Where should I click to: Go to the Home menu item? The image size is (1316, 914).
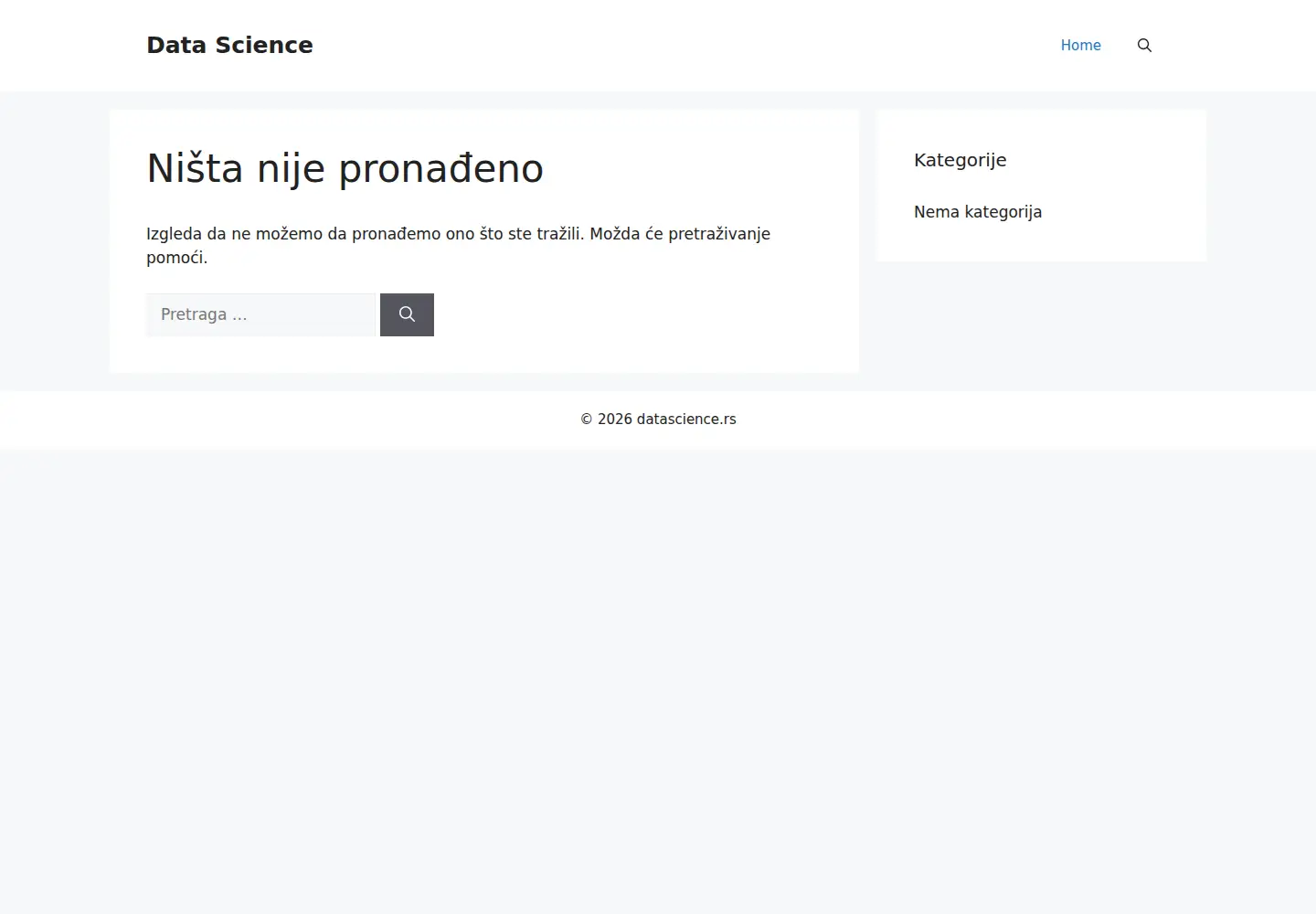click(1080, 46)
